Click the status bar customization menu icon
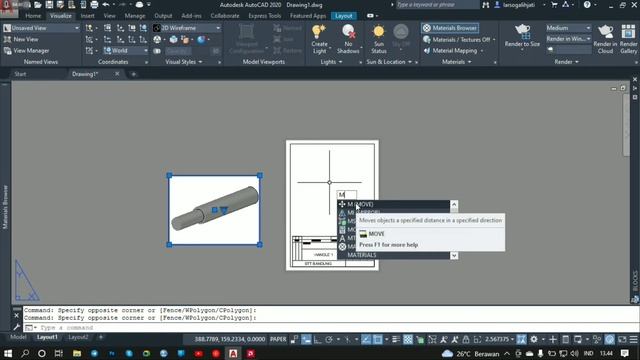The height and width of the screenshot is (360, 640). 633,339
